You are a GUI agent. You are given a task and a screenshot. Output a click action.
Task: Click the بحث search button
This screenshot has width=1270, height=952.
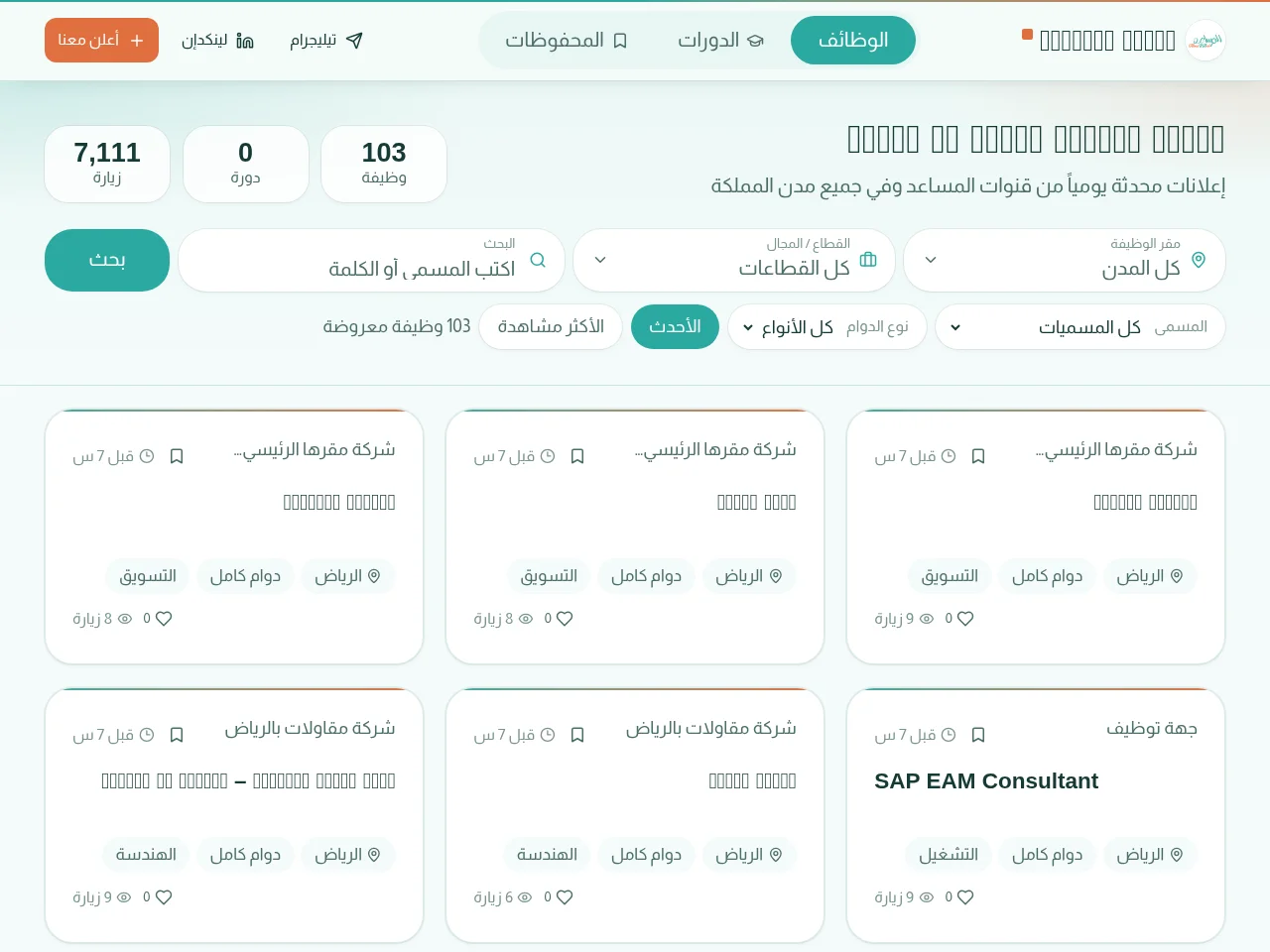pos(107,260)
